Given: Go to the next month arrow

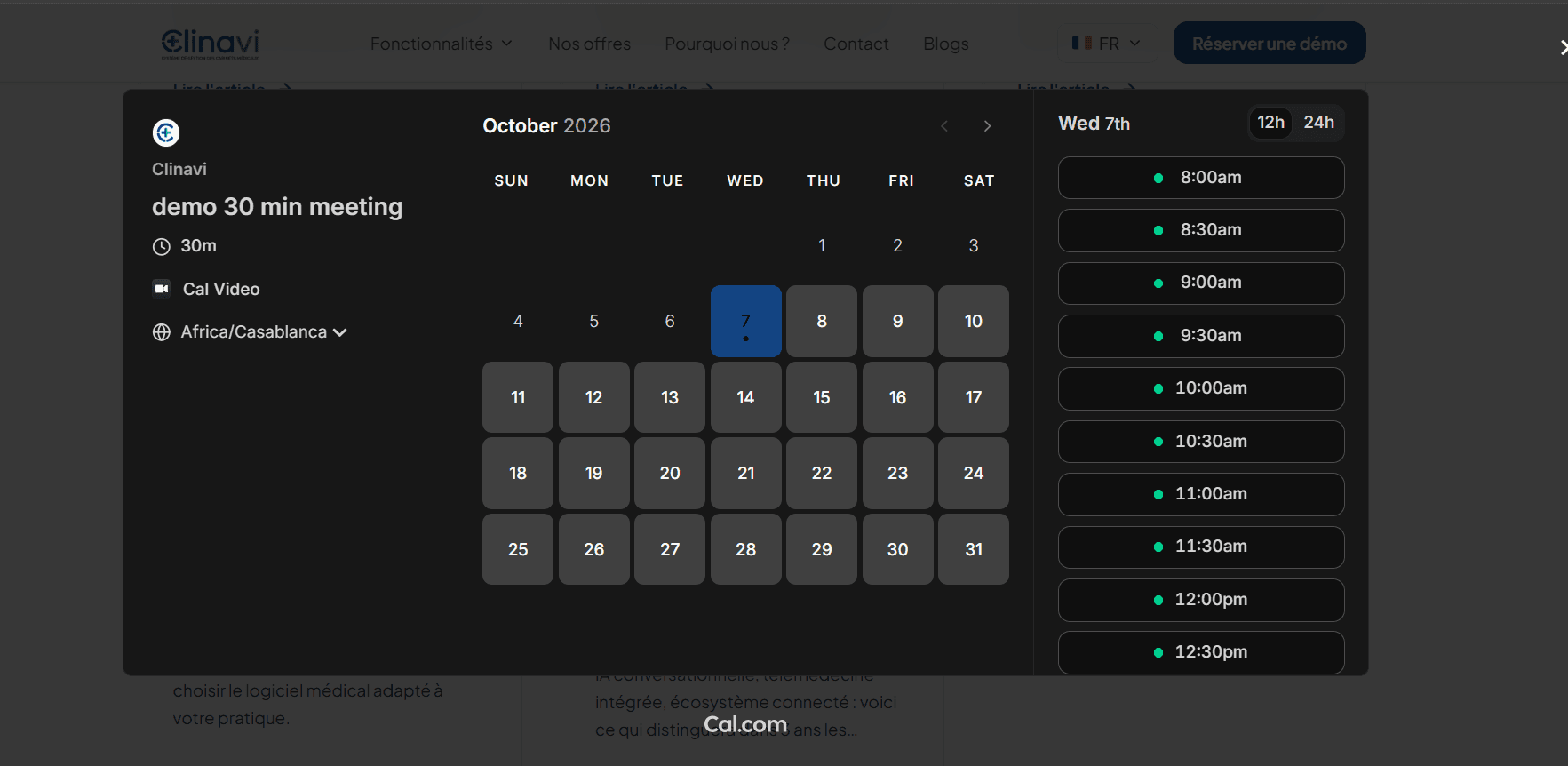Looking at the screenshot, I should (x=987, y=126).
